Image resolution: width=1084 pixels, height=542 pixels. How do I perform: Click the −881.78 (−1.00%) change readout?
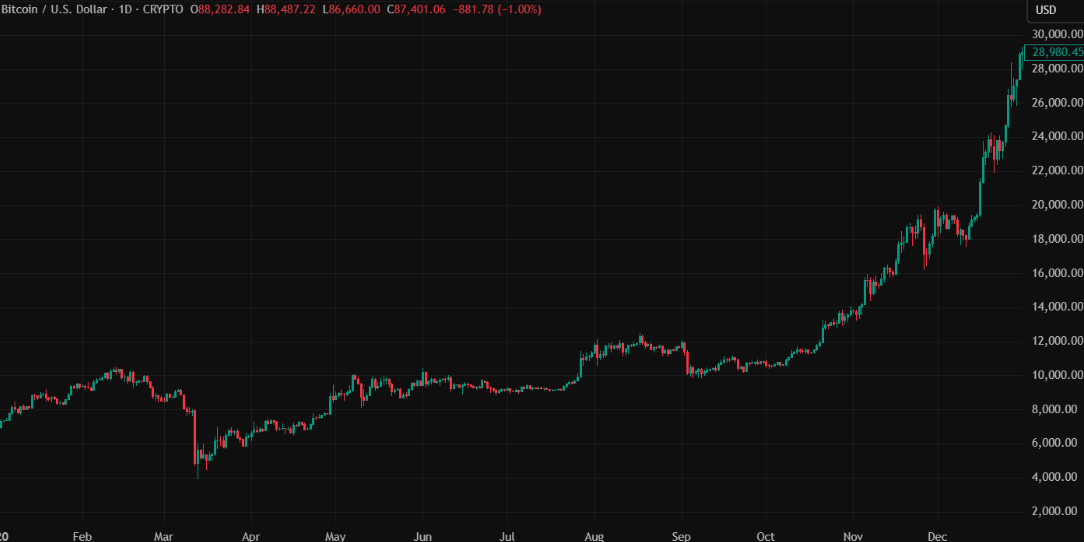coord(496,10)
